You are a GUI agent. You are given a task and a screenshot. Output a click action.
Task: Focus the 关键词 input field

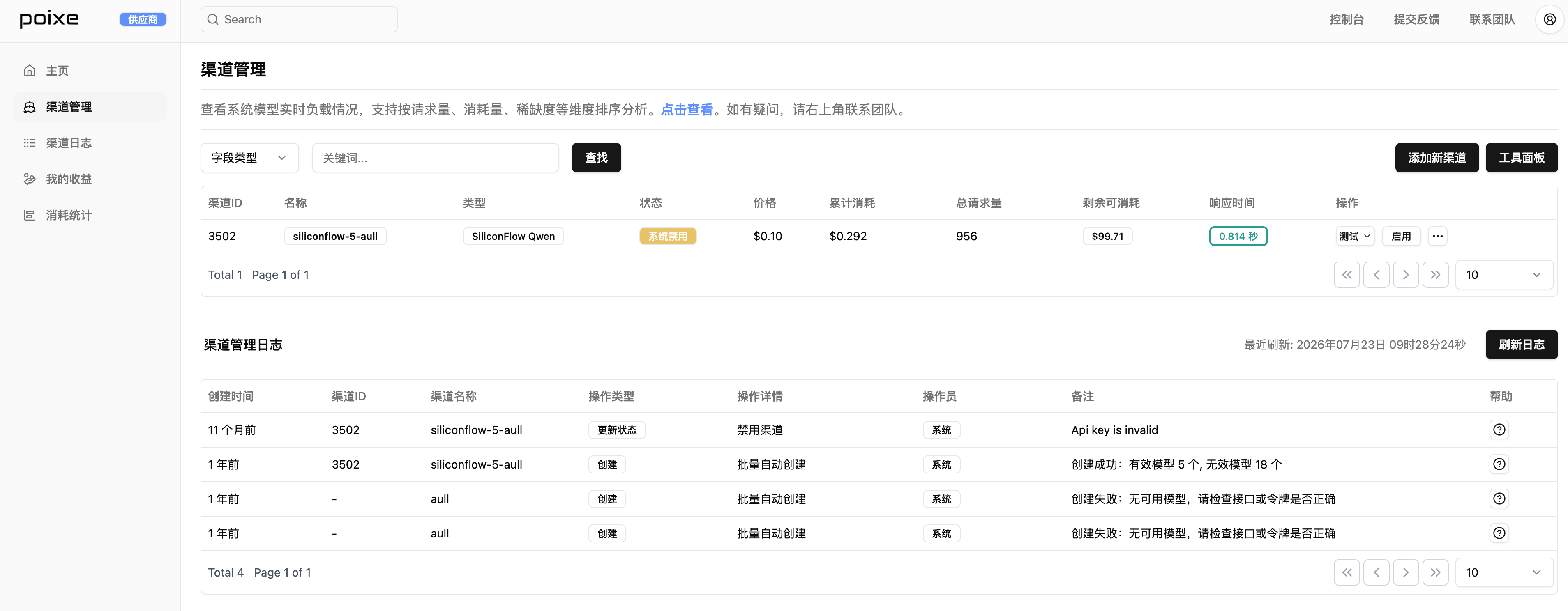coord(435,158)
